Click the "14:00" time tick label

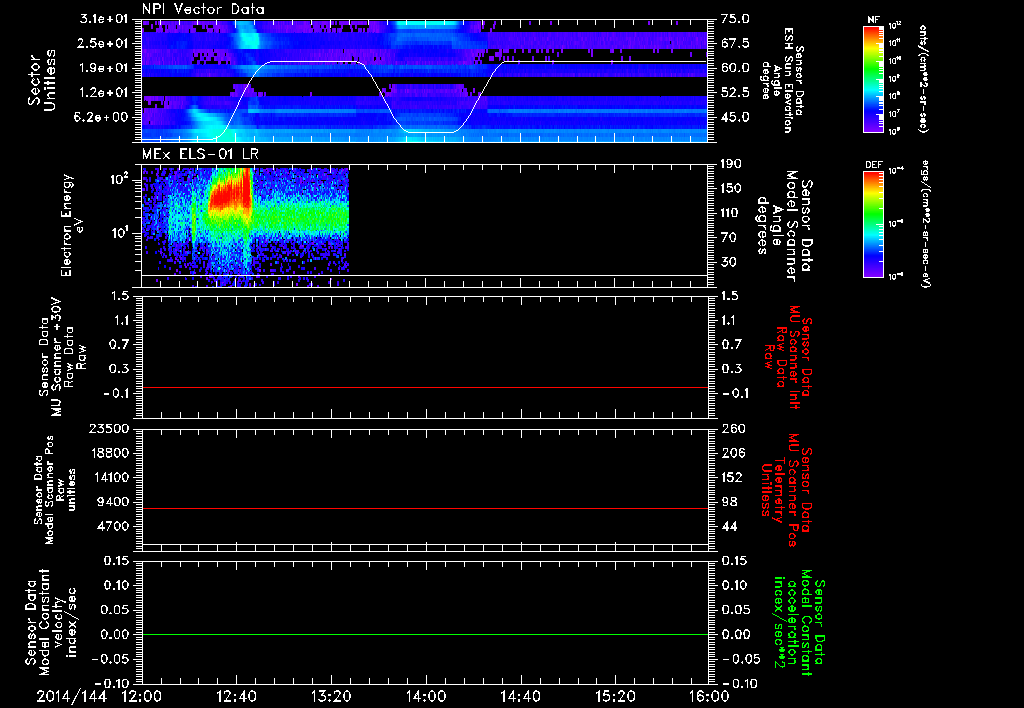[425, 696]
